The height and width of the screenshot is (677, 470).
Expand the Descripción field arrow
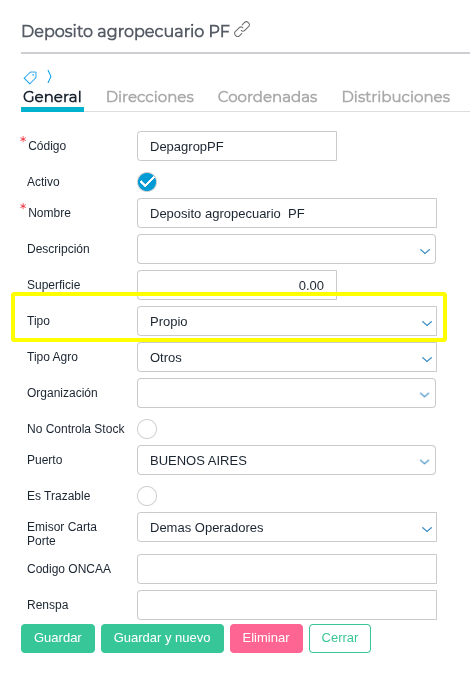[x=425, y=251]
